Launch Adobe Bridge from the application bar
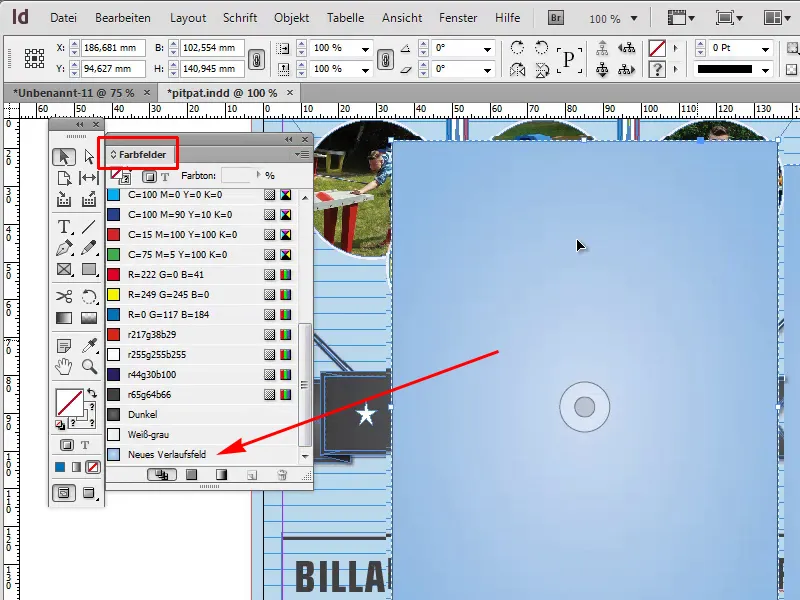 coord(554,17)
